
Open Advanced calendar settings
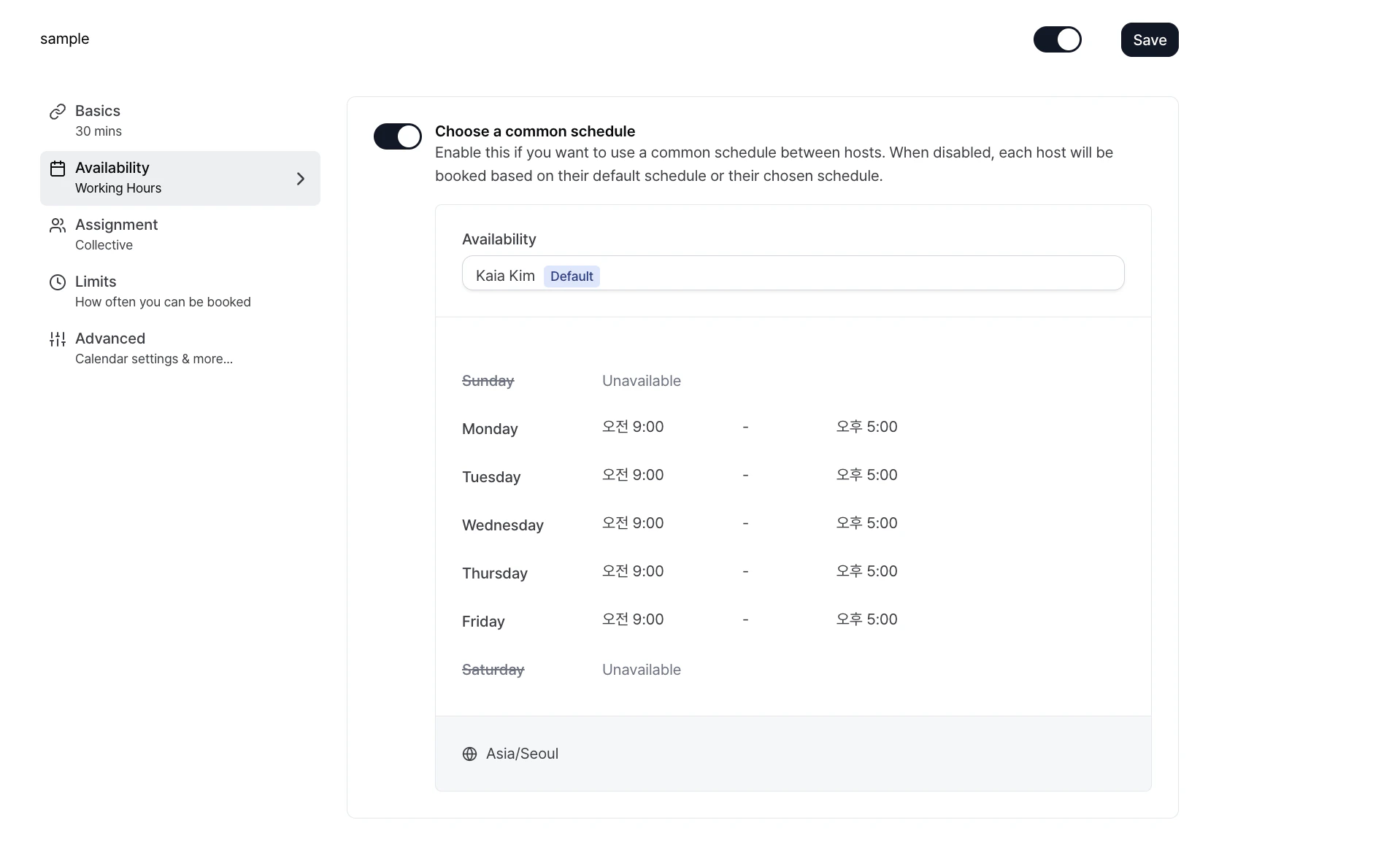[x=109, y=338]
